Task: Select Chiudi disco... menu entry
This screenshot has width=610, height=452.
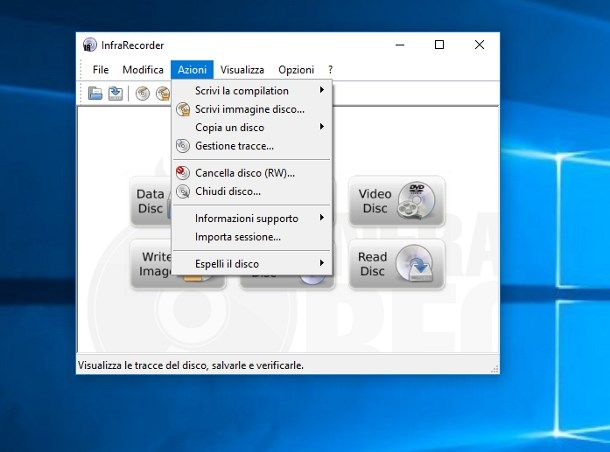Action: pos(252,191)
